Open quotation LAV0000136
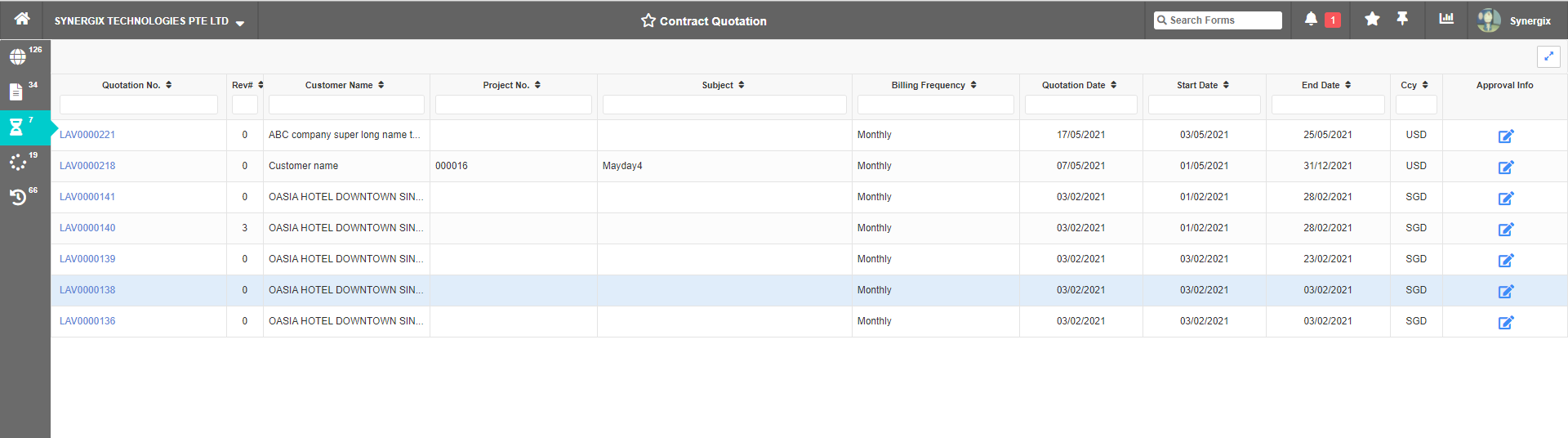Image resolution: width=1568 pixels, height=438 pixels. click(87, 321)
